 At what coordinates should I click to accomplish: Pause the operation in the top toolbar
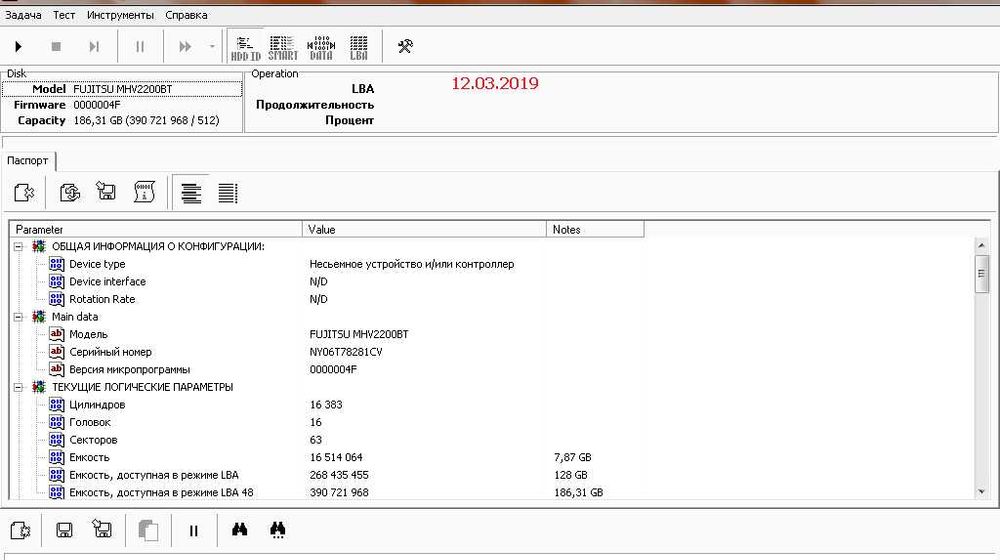[140, 47]
